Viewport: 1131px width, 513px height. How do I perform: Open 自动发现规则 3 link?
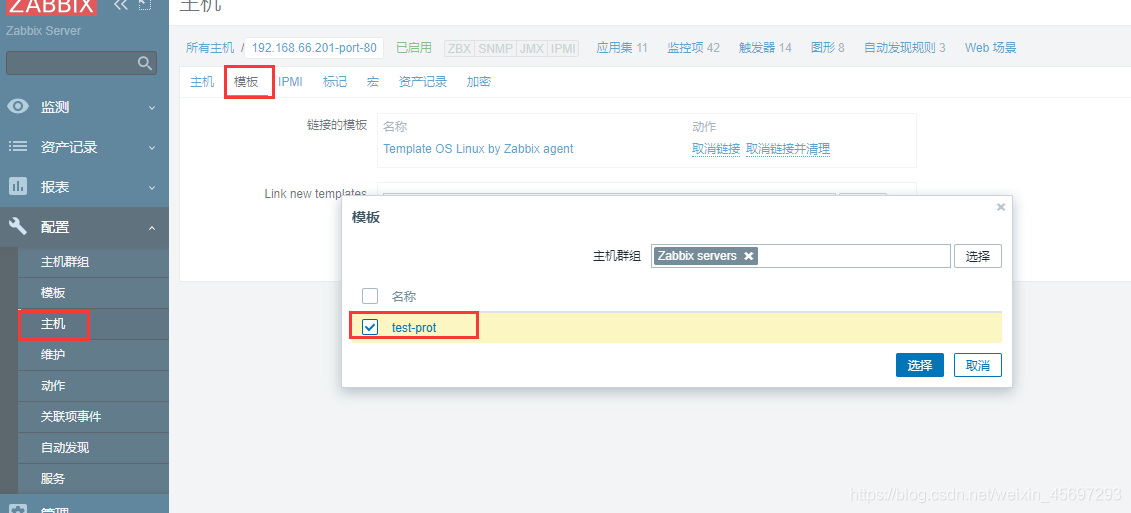pyautogui.click(x=905, y=48)
